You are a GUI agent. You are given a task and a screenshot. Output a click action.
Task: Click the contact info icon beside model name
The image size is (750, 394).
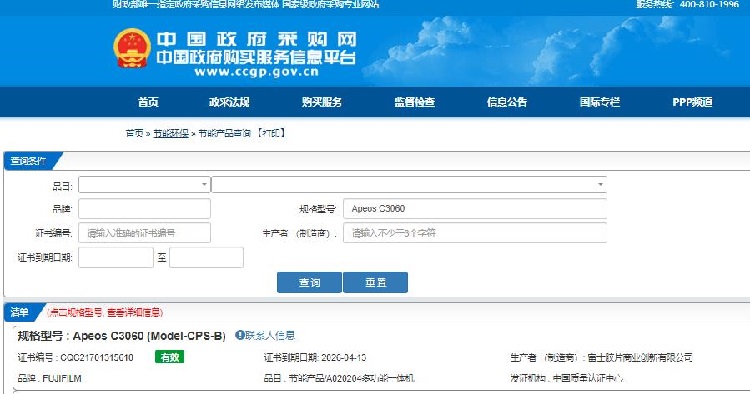click(x=240, y=335)
